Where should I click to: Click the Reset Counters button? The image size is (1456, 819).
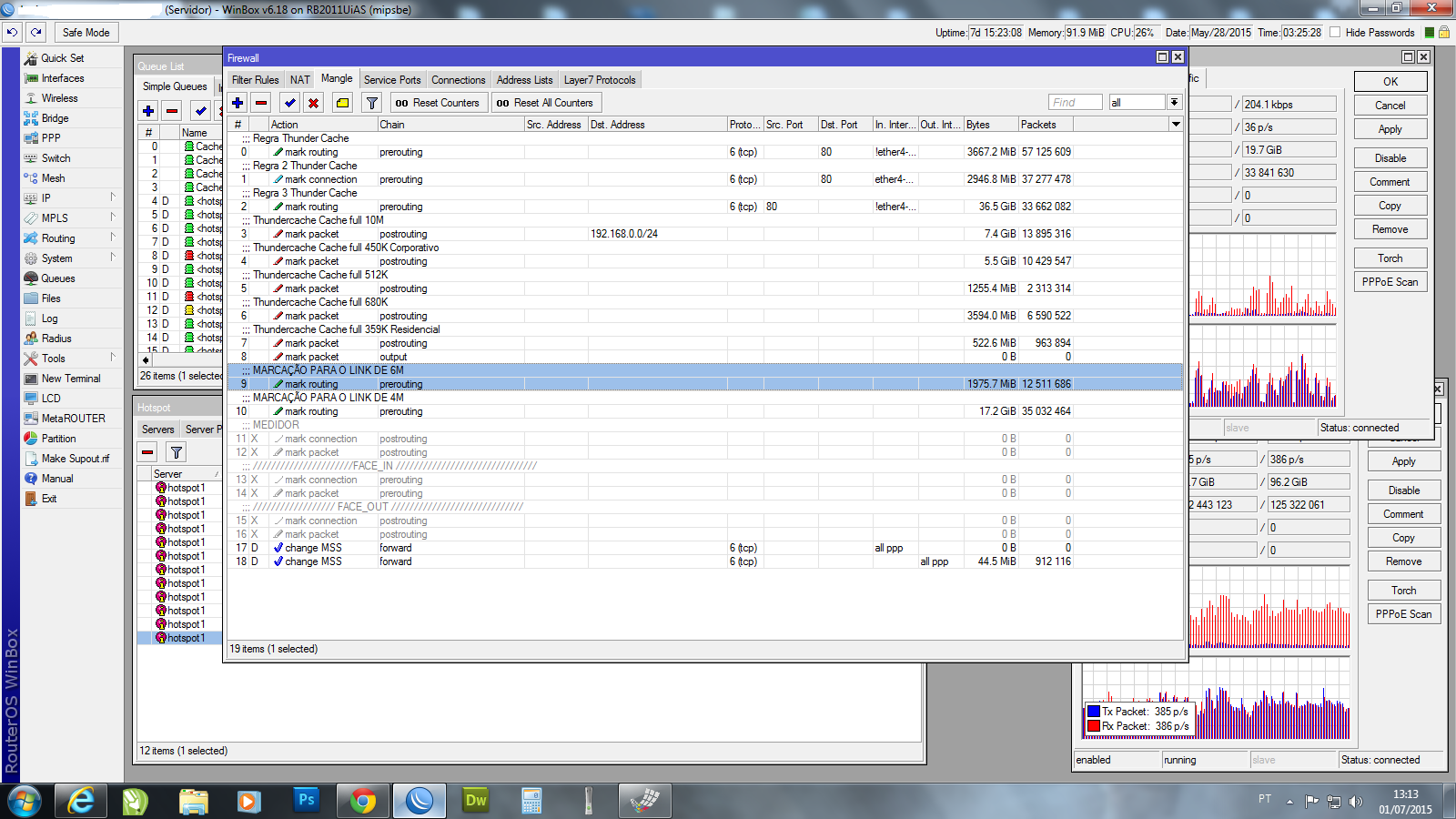point(438,103)
